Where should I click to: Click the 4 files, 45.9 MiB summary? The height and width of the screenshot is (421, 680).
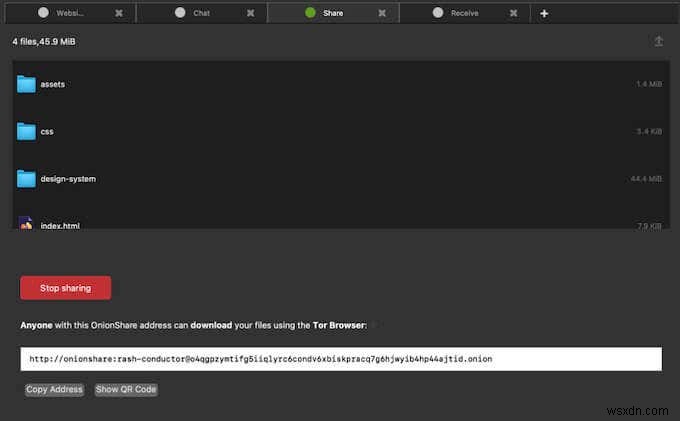tap(44, 42)
